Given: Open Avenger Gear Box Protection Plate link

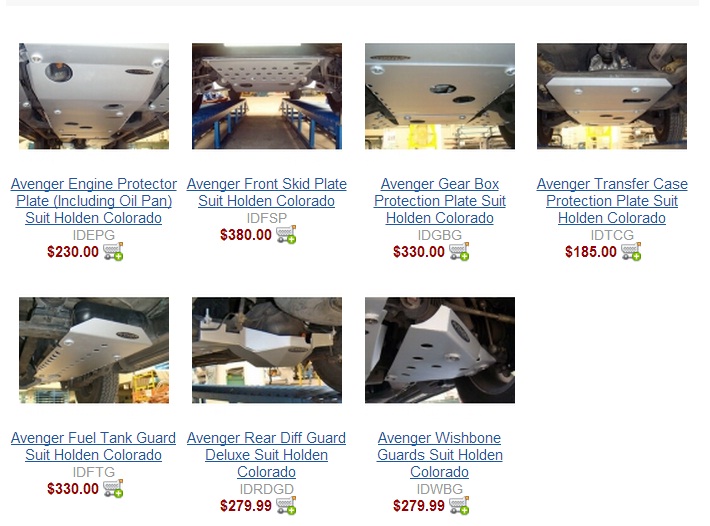Looking at the screenshot, I should 440,201.
